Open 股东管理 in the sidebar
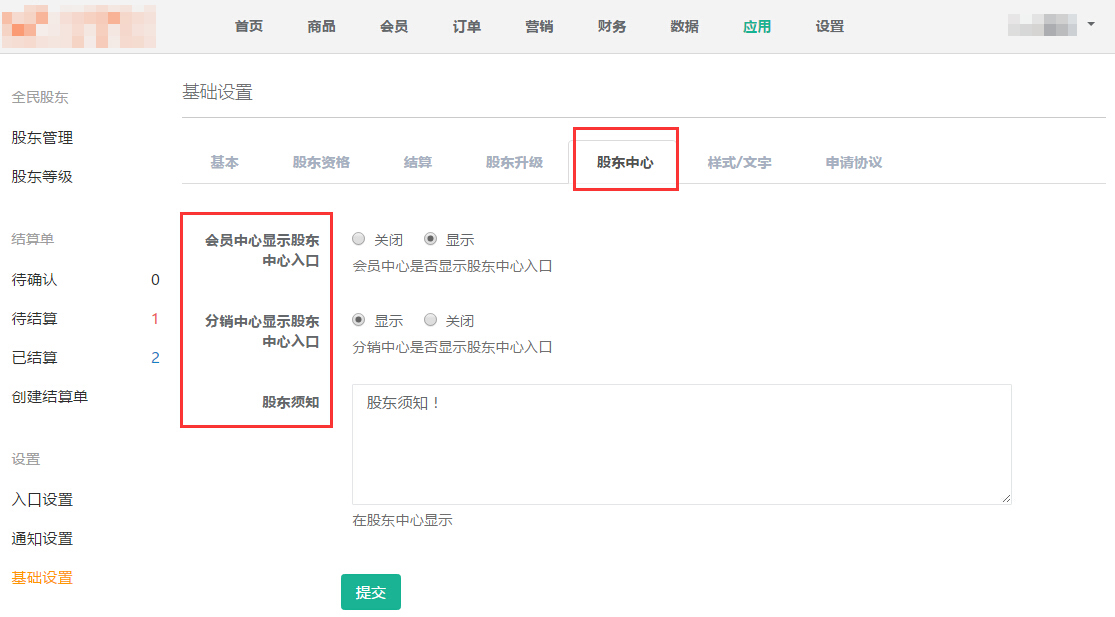The height and width of the screenshot is (617, 1115). pyautogui.click(x=42, y=138)
